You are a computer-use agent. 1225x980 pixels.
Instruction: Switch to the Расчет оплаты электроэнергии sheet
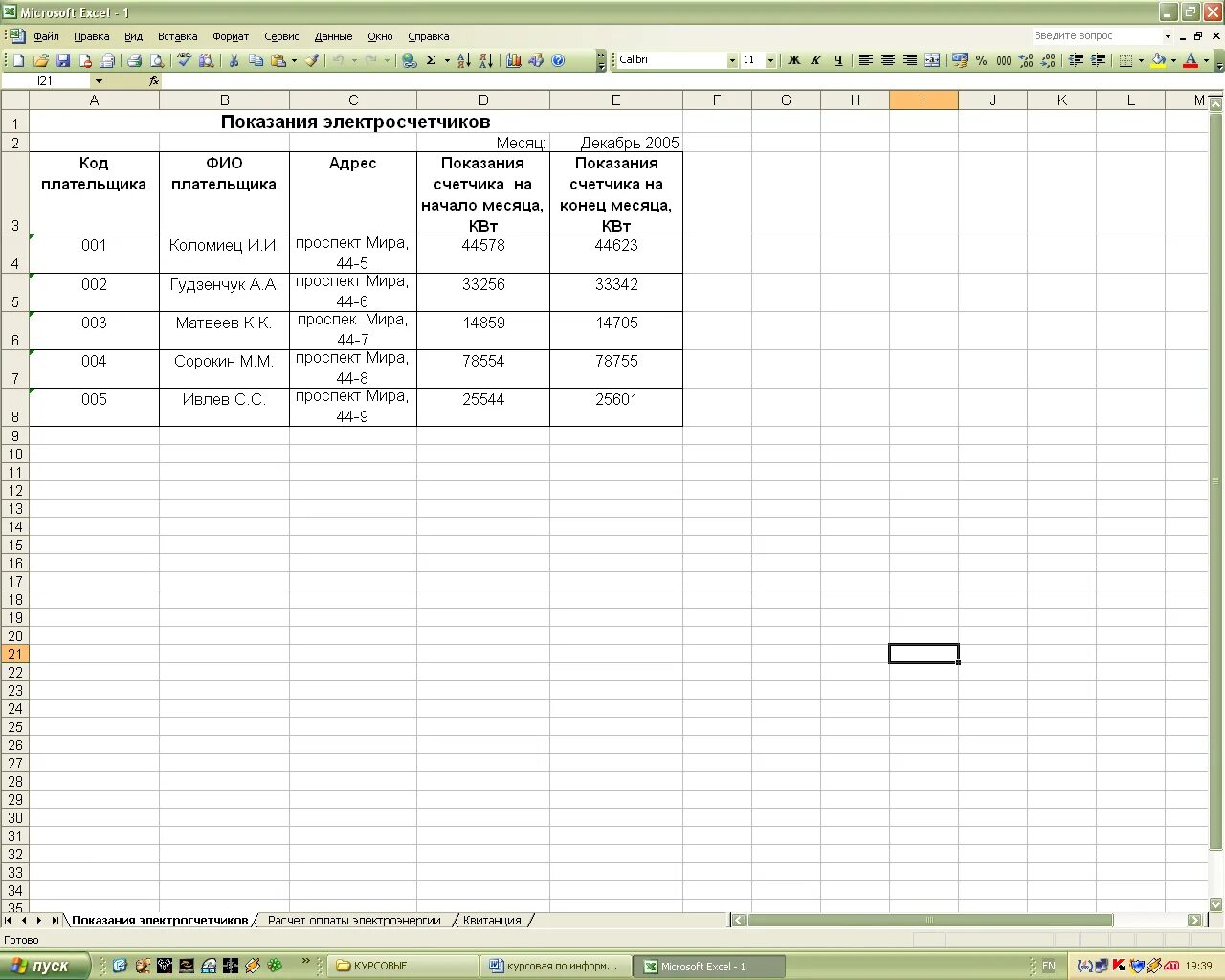[354, 921]
